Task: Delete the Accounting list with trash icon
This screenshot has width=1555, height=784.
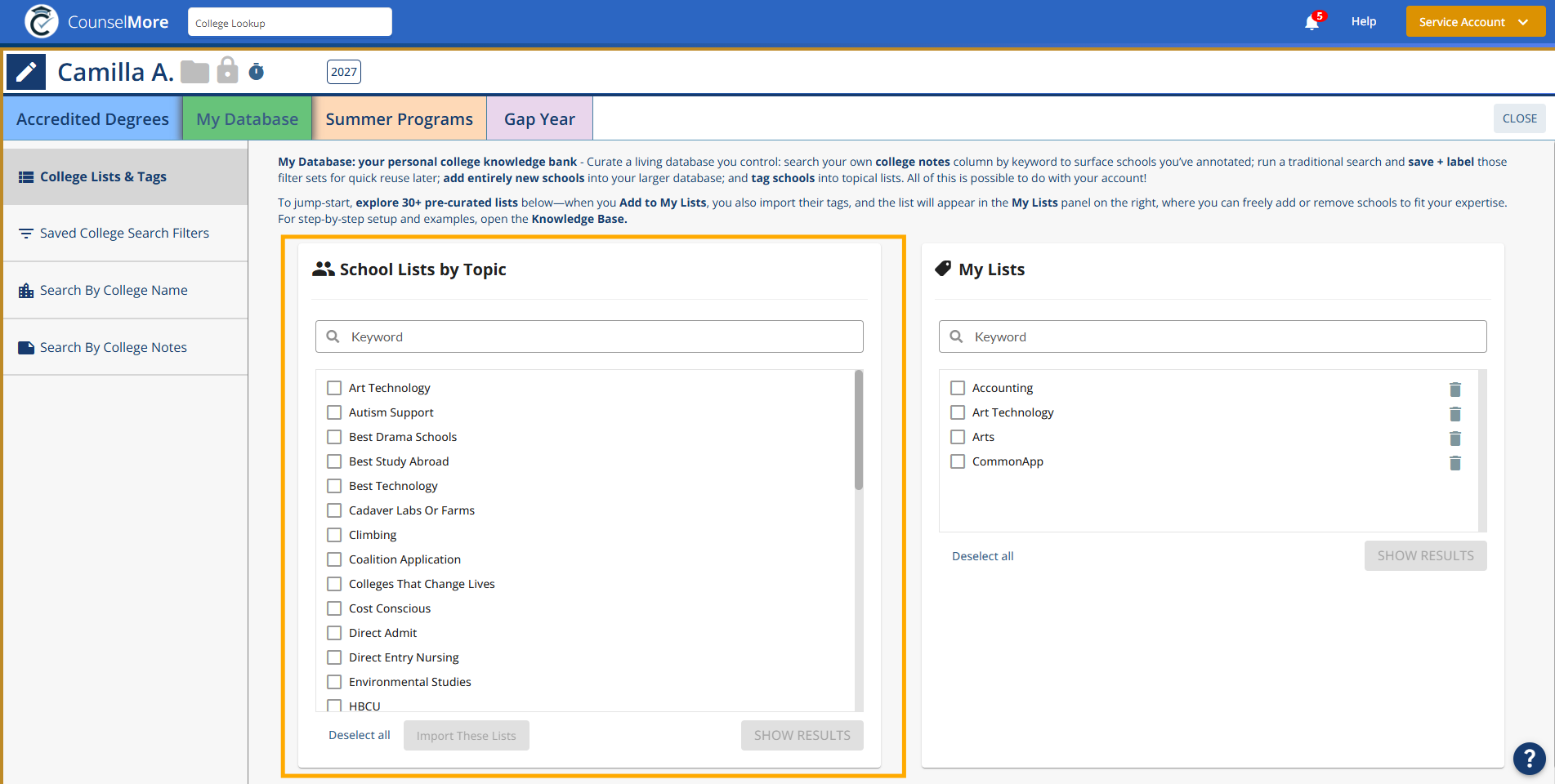Action: (1455, 389)
